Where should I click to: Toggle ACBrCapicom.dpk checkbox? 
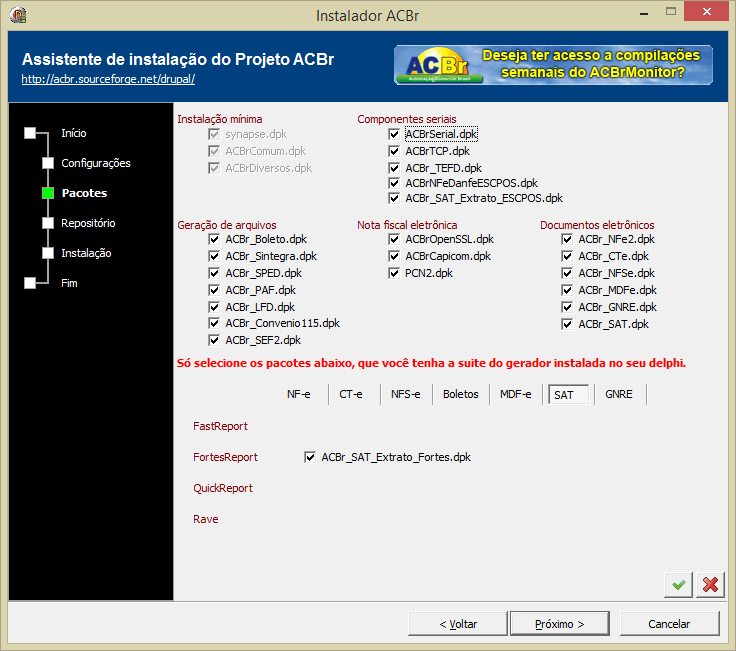394,256
